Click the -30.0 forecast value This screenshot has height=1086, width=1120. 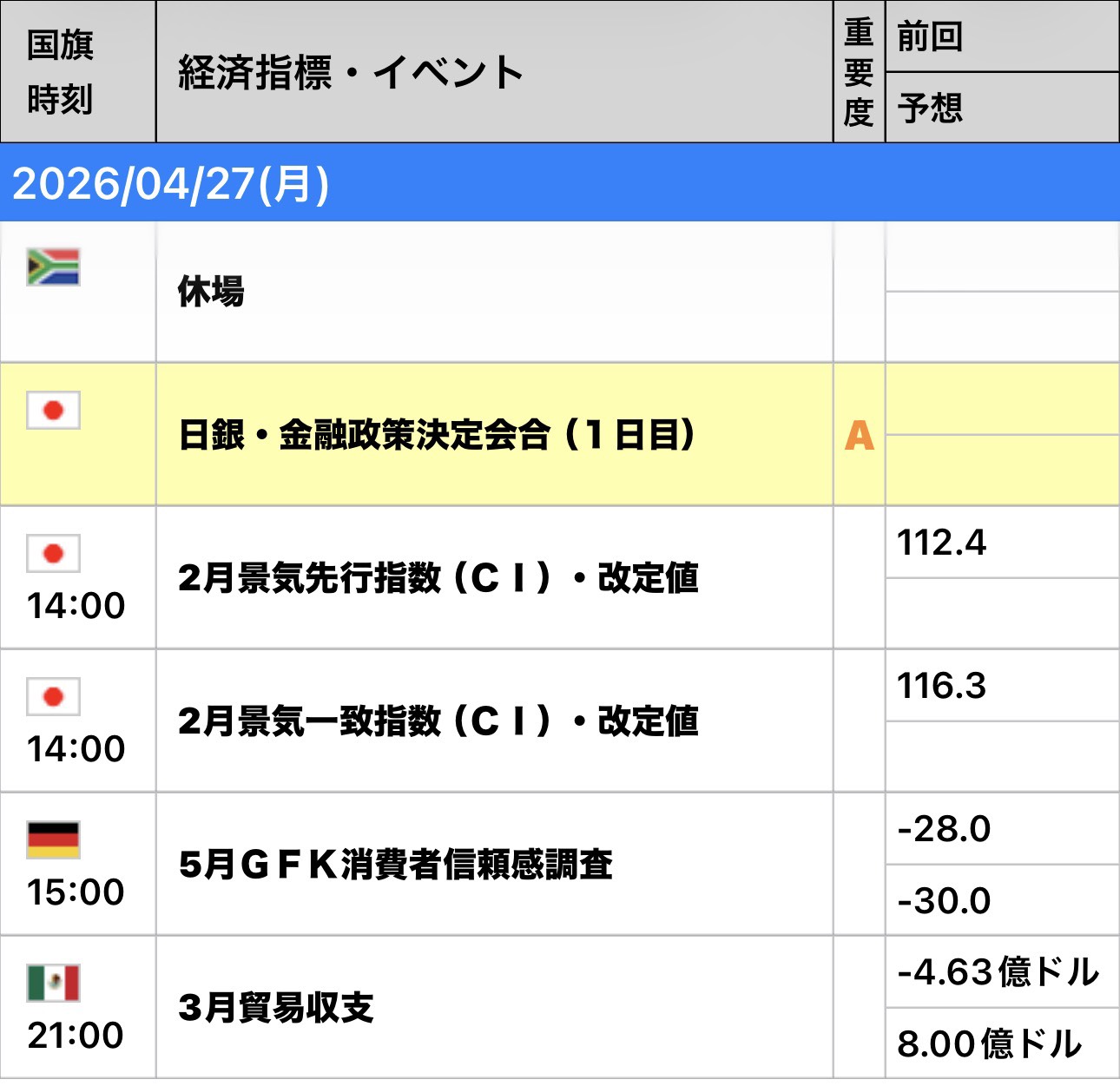944,901
